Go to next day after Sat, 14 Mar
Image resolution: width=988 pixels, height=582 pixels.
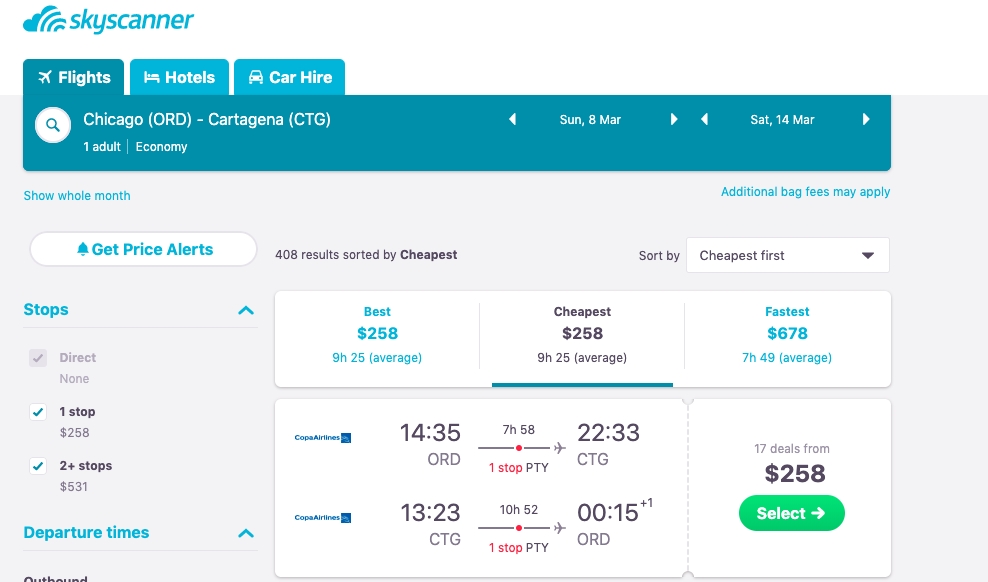866,120
